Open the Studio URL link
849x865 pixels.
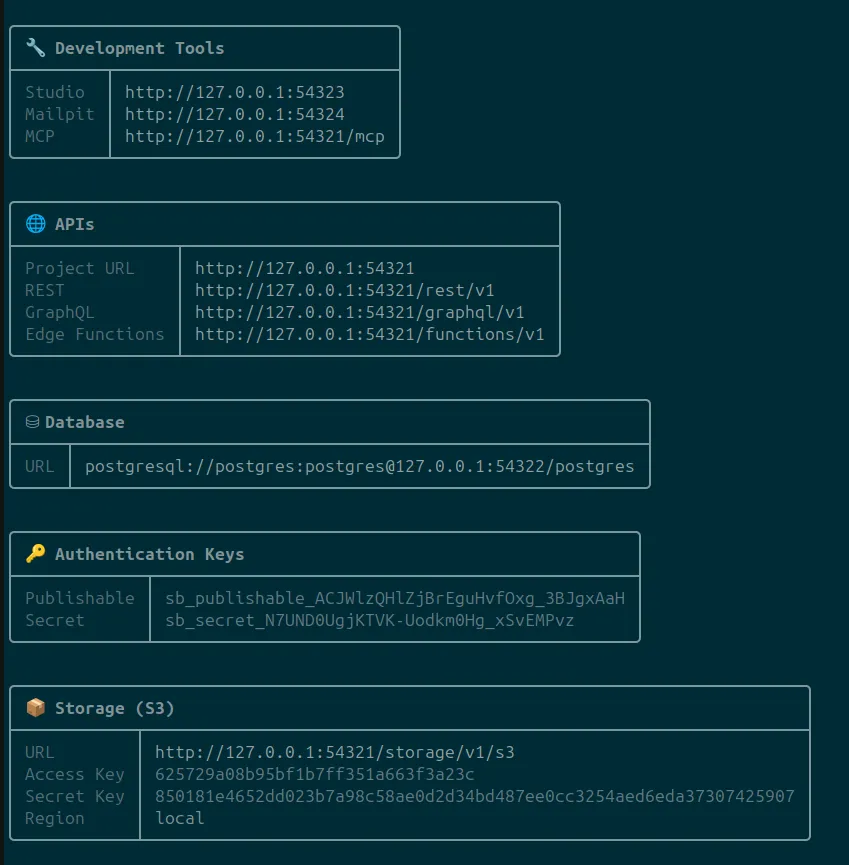234,92
